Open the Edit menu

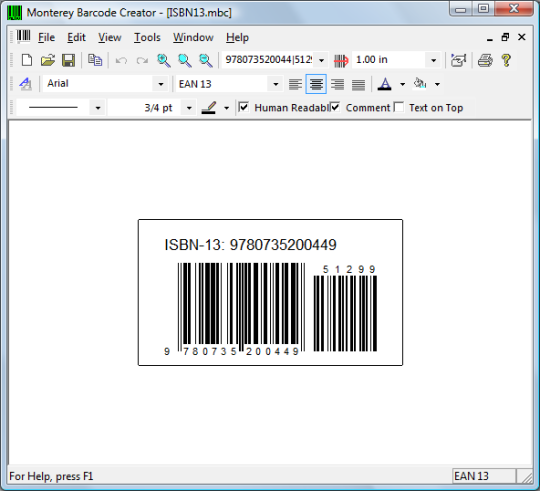[x=76, y=37]
